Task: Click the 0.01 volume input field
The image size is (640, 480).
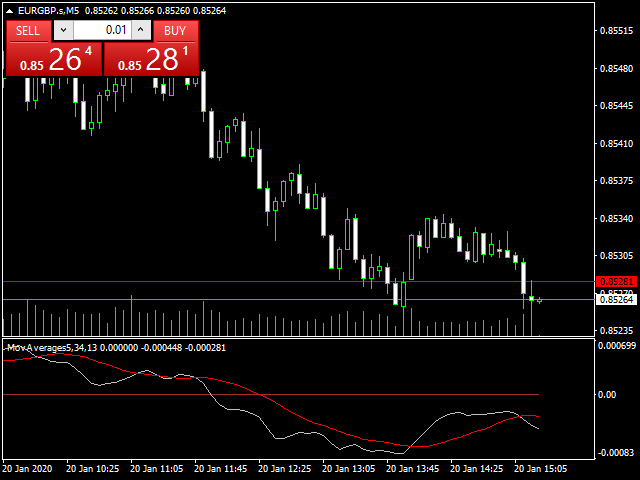Action: (103, 30)
